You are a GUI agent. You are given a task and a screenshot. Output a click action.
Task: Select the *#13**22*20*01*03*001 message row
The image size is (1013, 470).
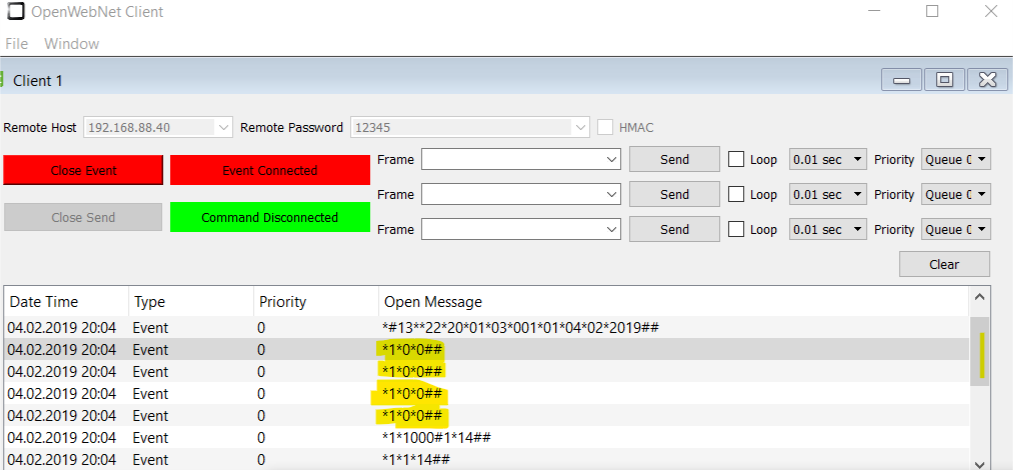click(487, 328)
